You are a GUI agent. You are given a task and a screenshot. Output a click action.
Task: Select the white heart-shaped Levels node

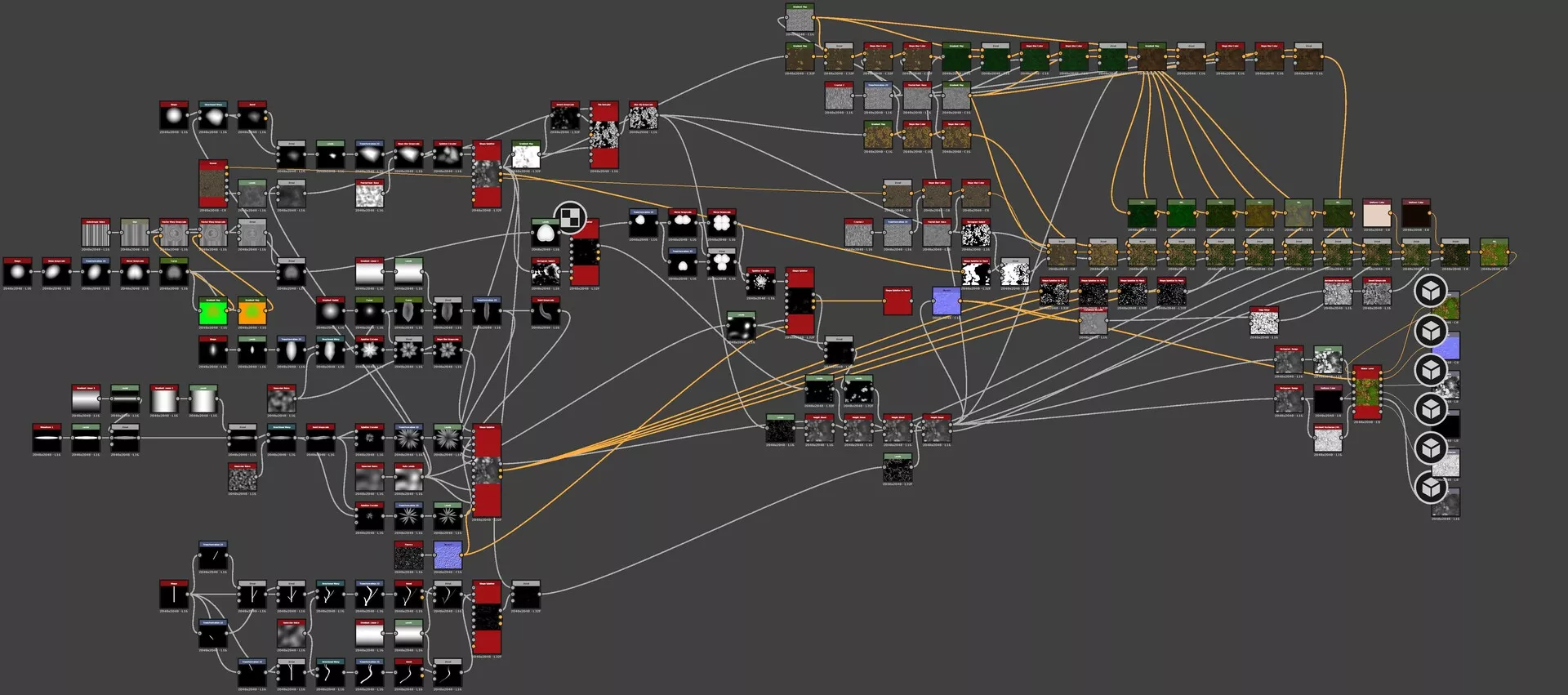click(545, 234)
